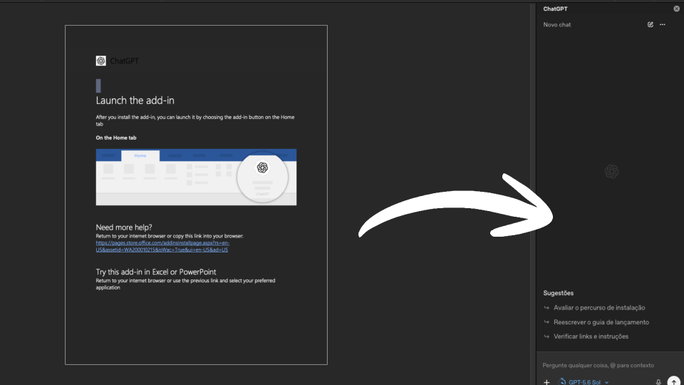Click the ChatGPT pane title
Screen dimensions: 684x385
point(555,9)
